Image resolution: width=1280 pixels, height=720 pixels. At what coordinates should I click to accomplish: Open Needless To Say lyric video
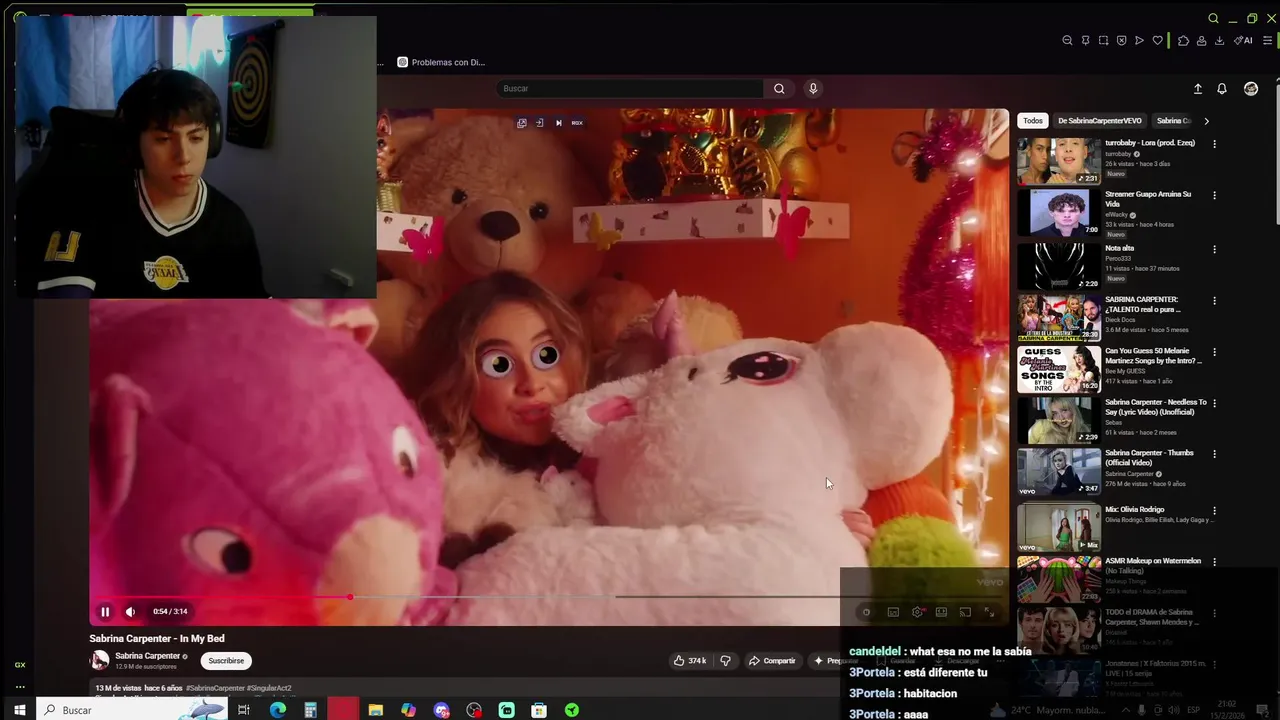click(1059, 420)
